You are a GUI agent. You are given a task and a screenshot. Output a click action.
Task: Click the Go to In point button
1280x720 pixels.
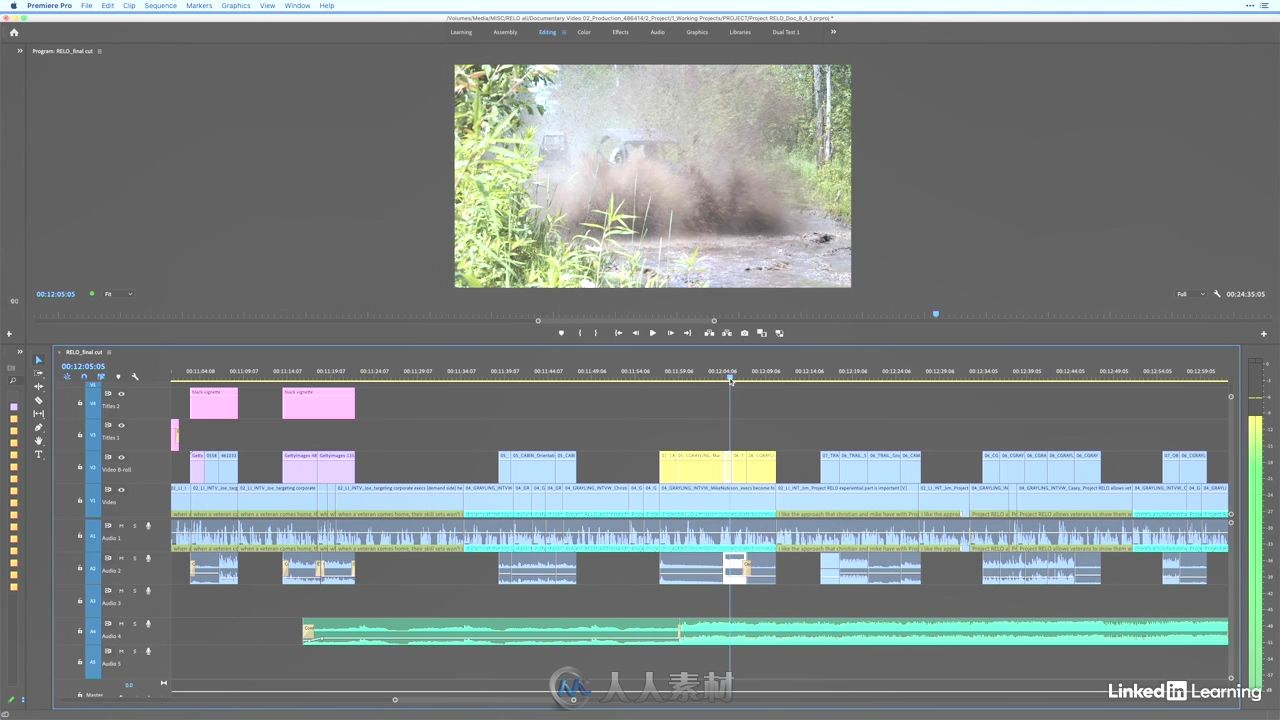coord(618,333)
